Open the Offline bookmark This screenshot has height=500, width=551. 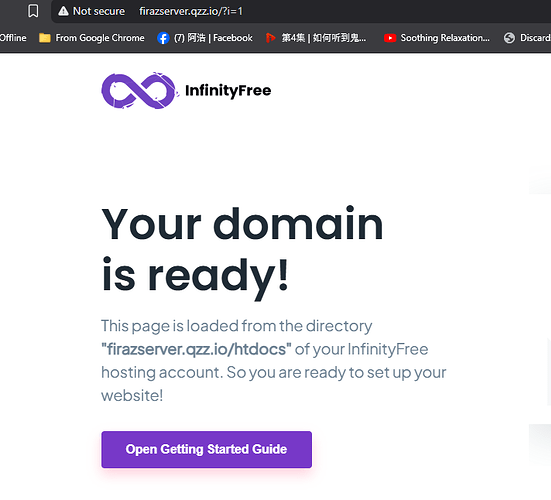pyautogui.click(x=13, y=38)
